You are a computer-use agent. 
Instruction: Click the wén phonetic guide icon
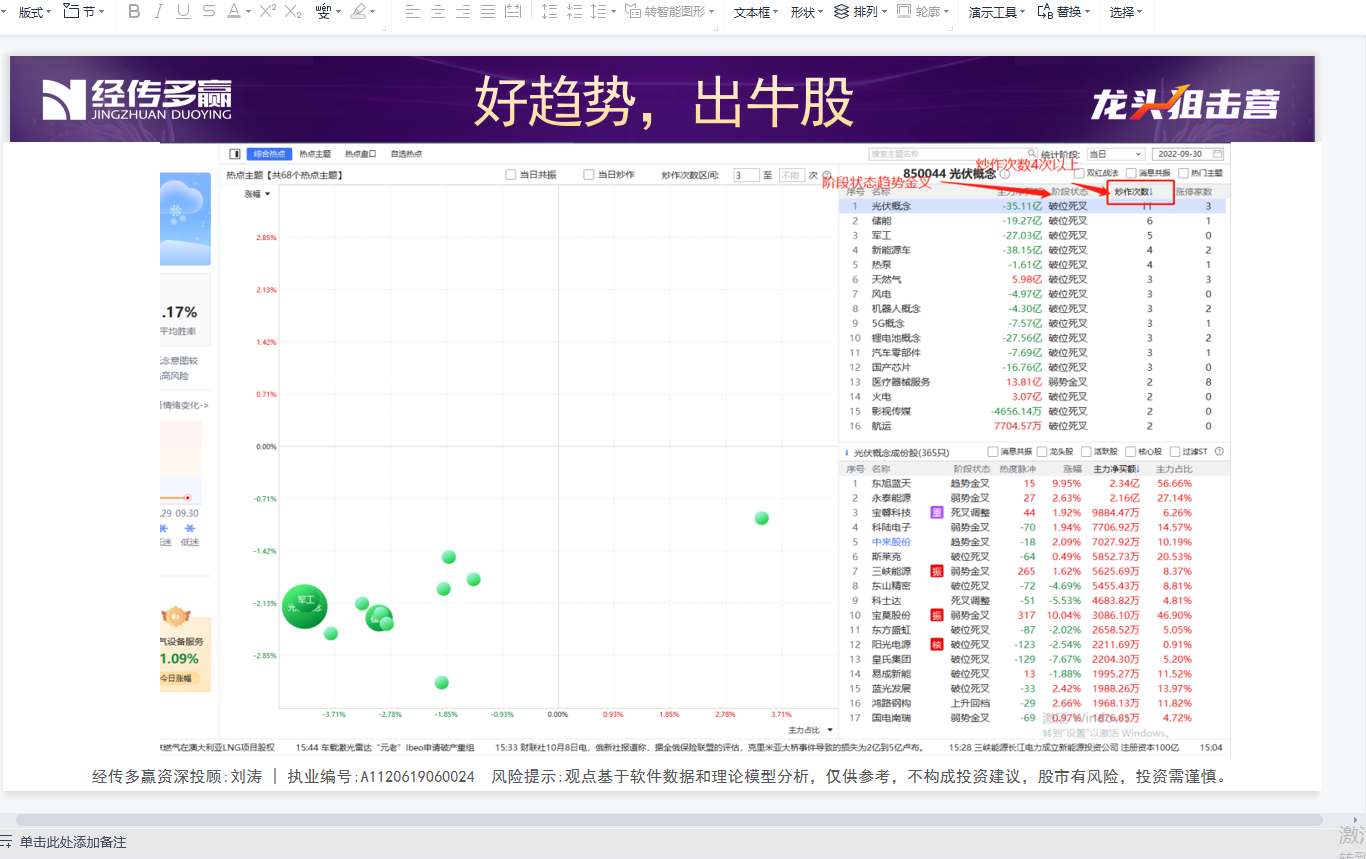[323, 11]
